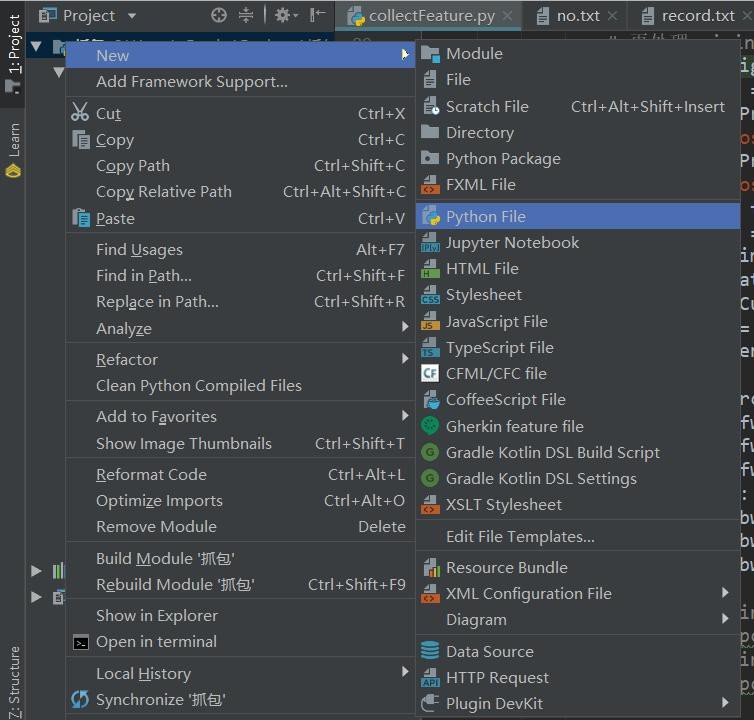Close the no.txt tab
Viewport: 754px width, 720px height.
612,15
